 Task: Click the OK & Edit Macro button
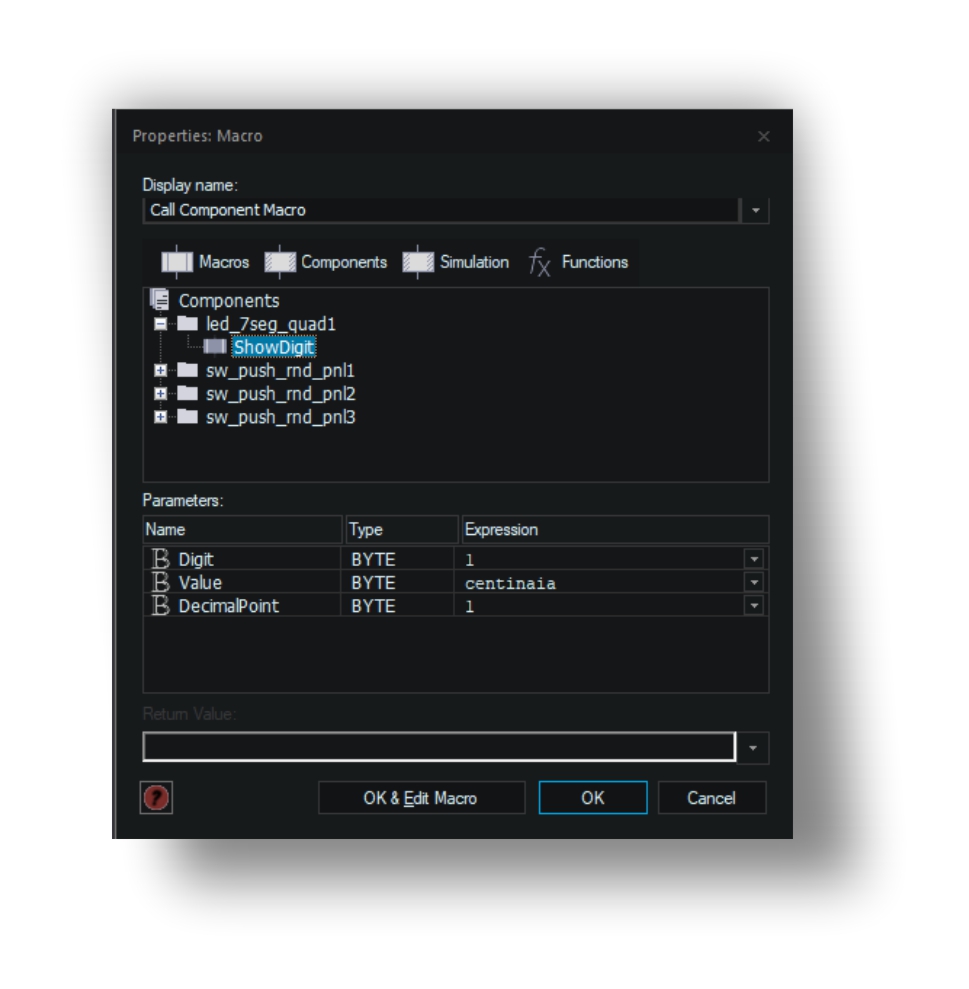(x=421, y=798)
